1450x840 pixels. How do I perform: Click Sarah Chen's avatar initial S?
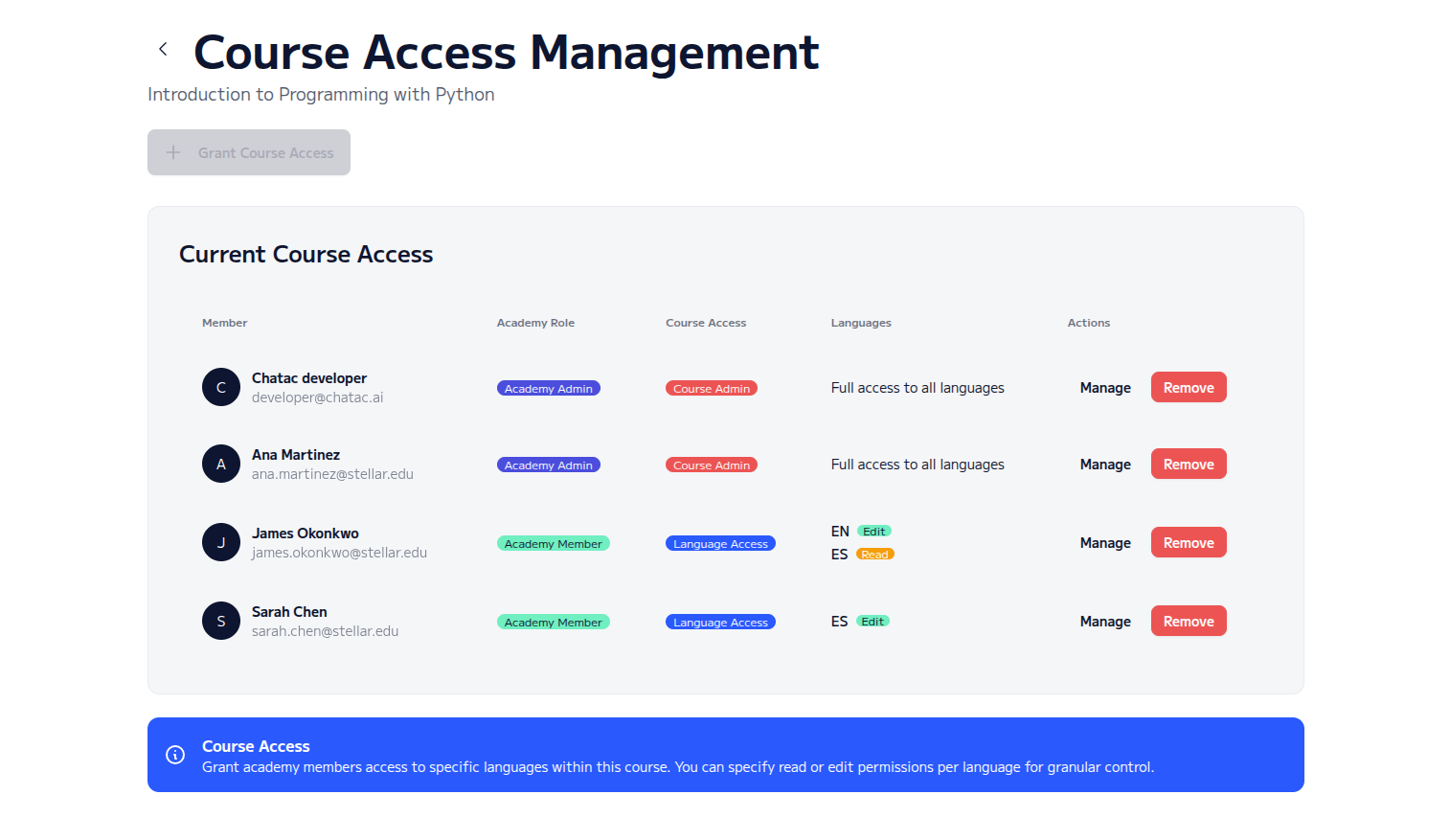click(221, 621)
